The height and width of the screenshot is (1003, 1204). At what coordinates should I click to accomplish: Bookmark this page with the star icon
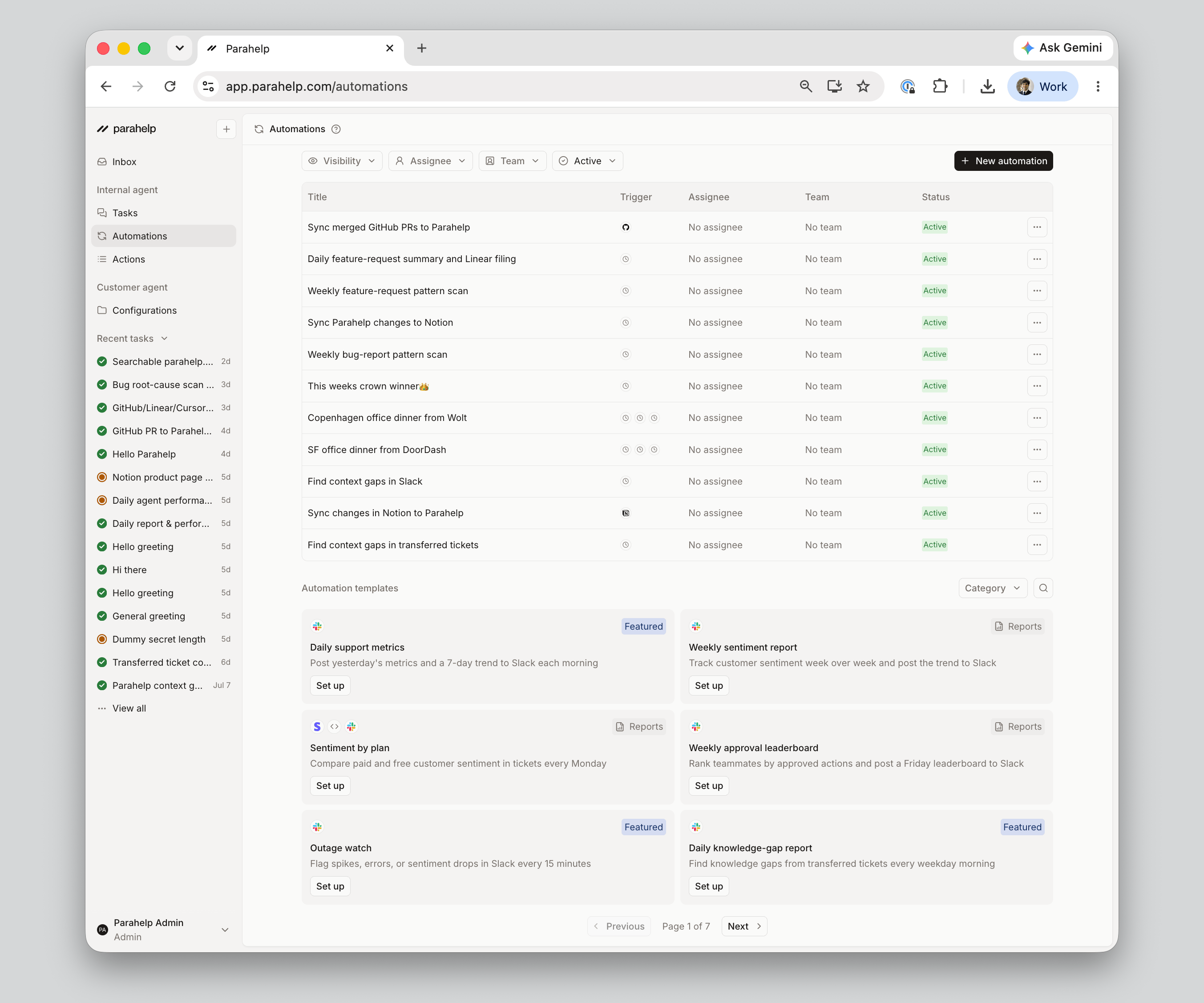(863, 87)
